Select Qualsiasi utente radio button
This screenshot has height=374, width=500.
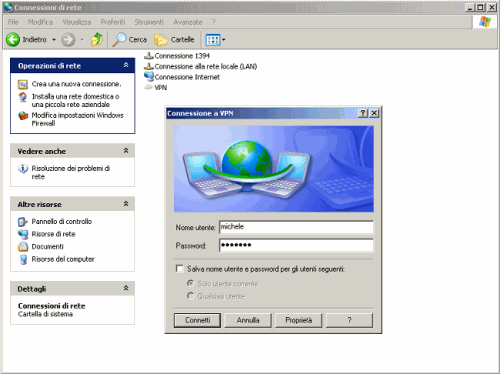(190, 296)
